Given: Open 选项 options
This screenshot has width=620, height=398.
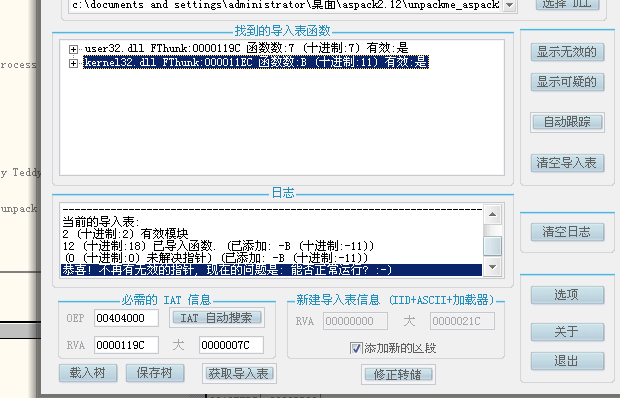Looking at the screenshot, I should coord(567,295).
